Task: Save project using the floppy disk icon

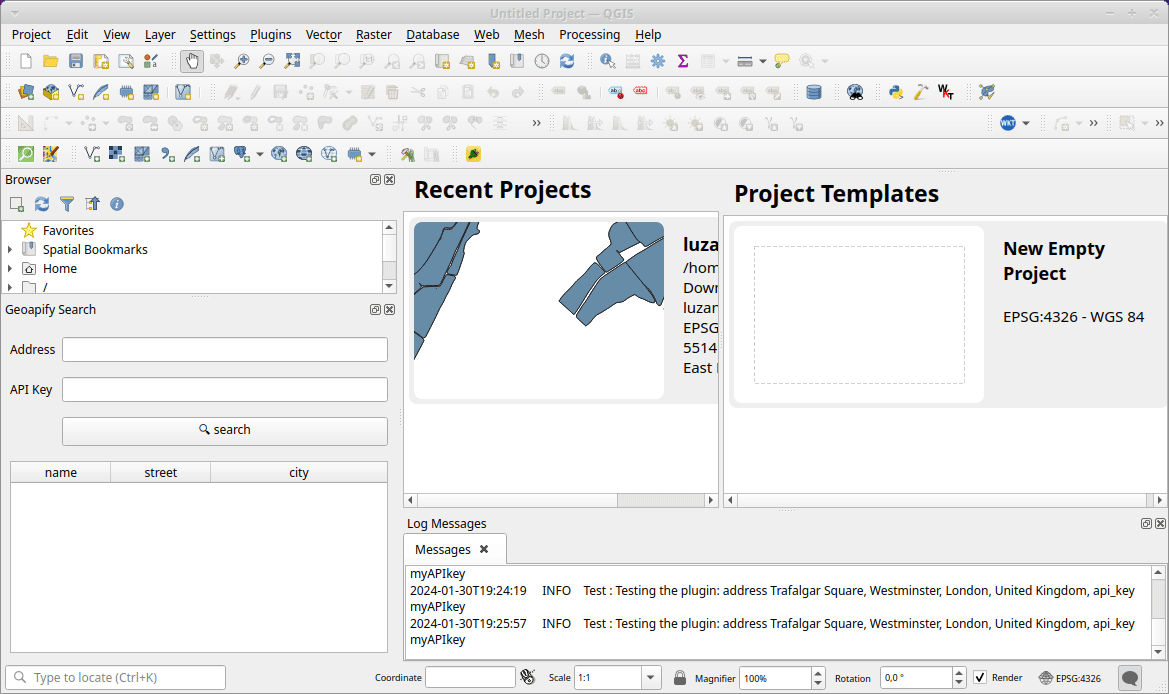Action: (76, 61)
